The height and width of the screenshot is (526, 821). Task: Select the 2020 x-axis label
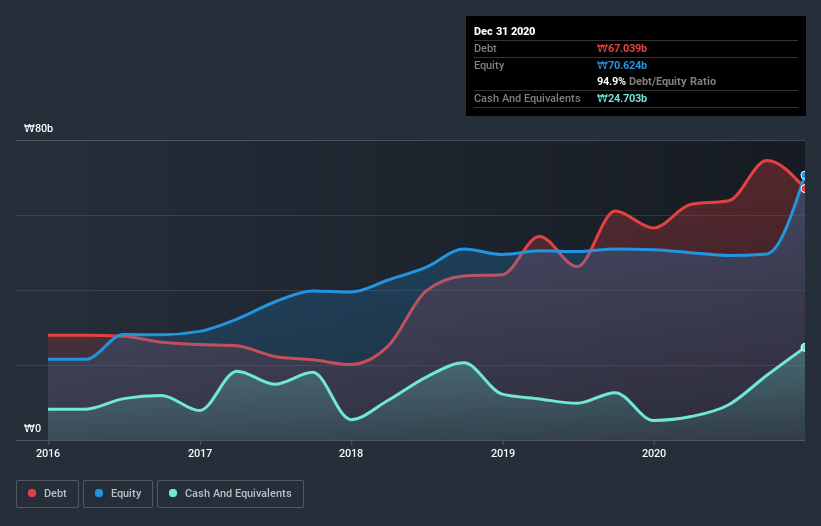click(x=654, y=453)
